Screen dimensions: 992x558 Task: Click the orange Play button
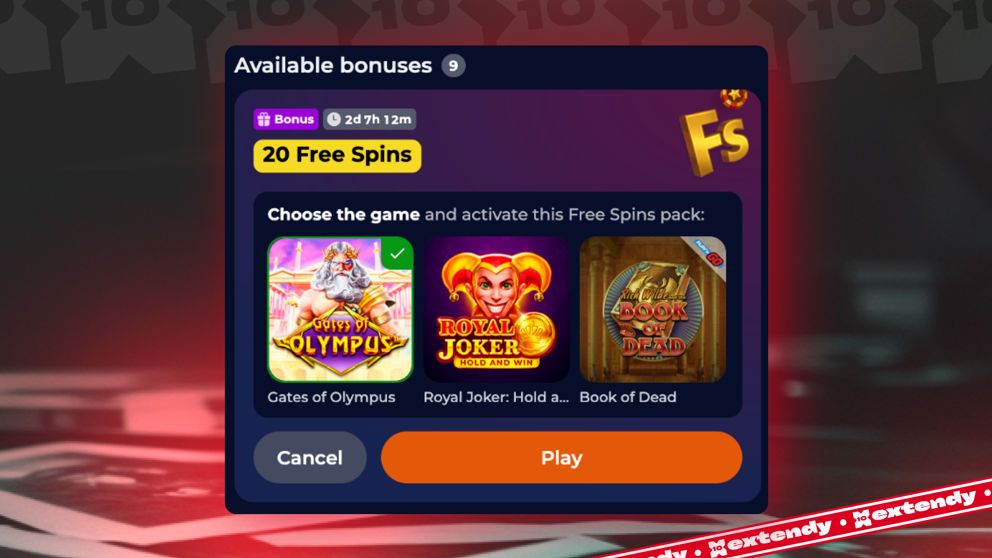tap(561, 457)
